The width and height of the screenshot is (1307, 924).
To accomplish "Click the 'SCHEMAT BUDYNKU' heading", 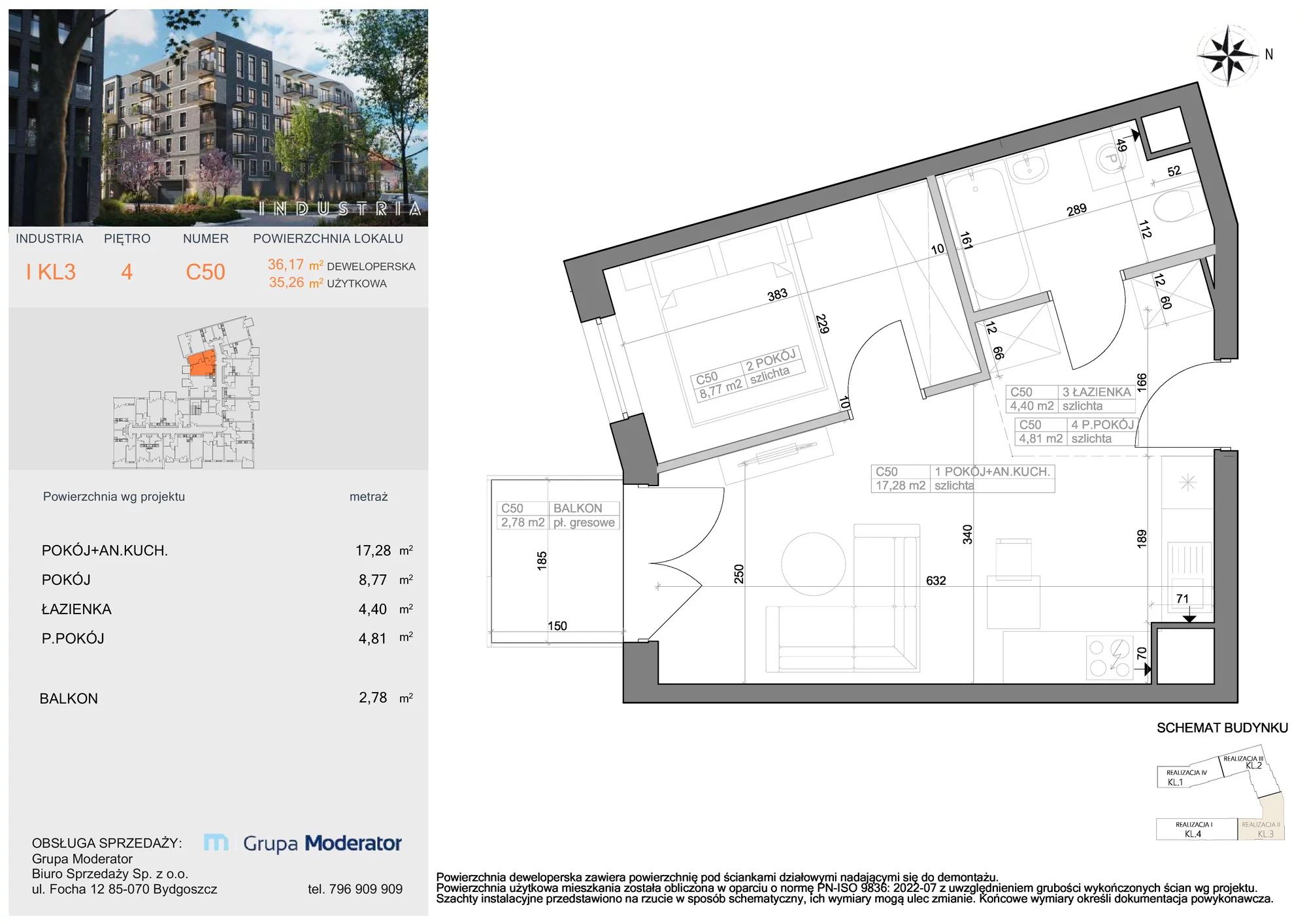I will coord(1222,728).
